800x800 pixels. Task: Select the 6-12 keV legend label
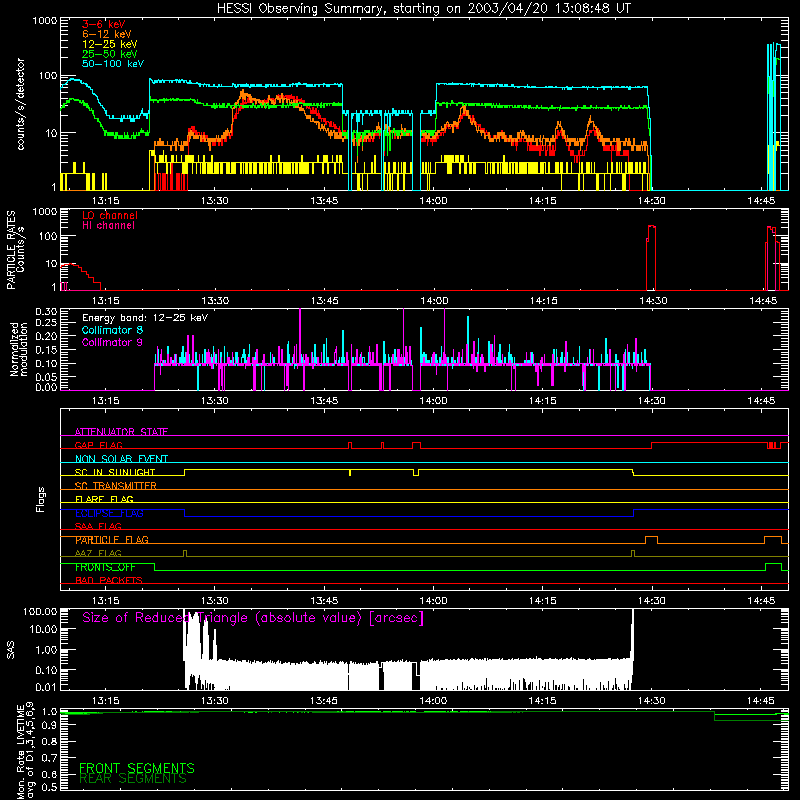click(107, 34)
